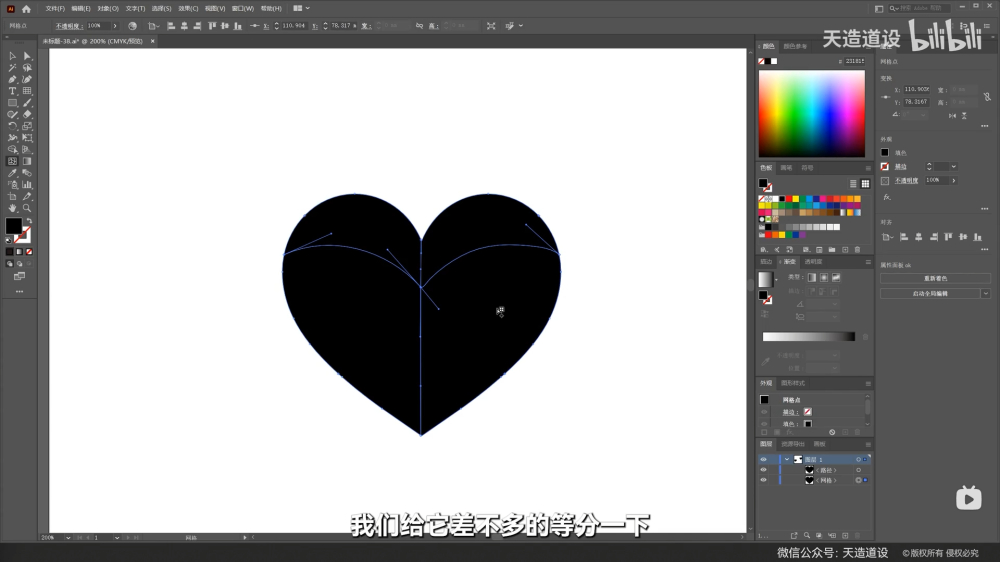Switch swatches to list view
This screenshot has width=1000, height=562.
tap(853, 184)
